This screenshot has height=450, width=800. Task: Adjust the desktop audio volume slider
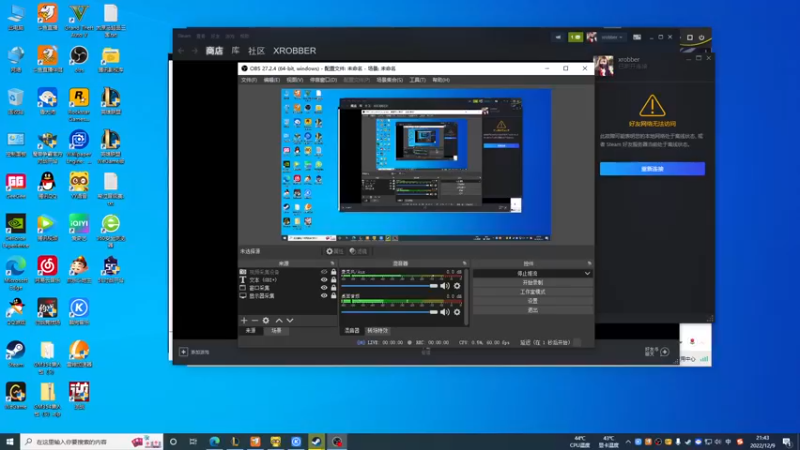390,312
